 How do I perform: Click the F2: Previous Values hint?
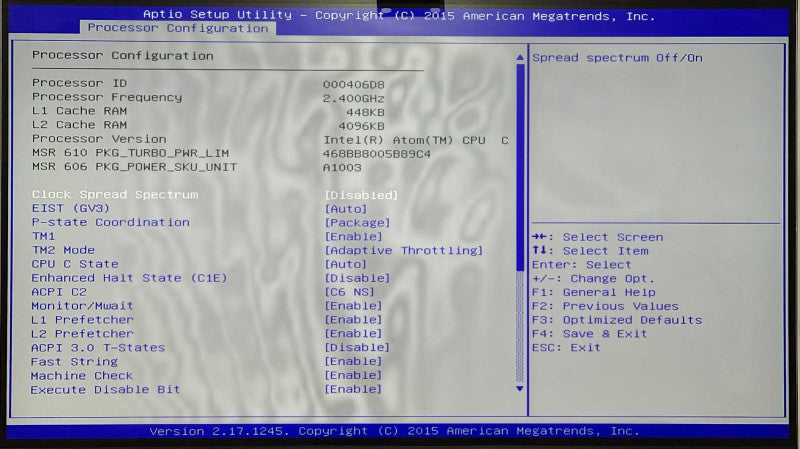coord(605,306)
